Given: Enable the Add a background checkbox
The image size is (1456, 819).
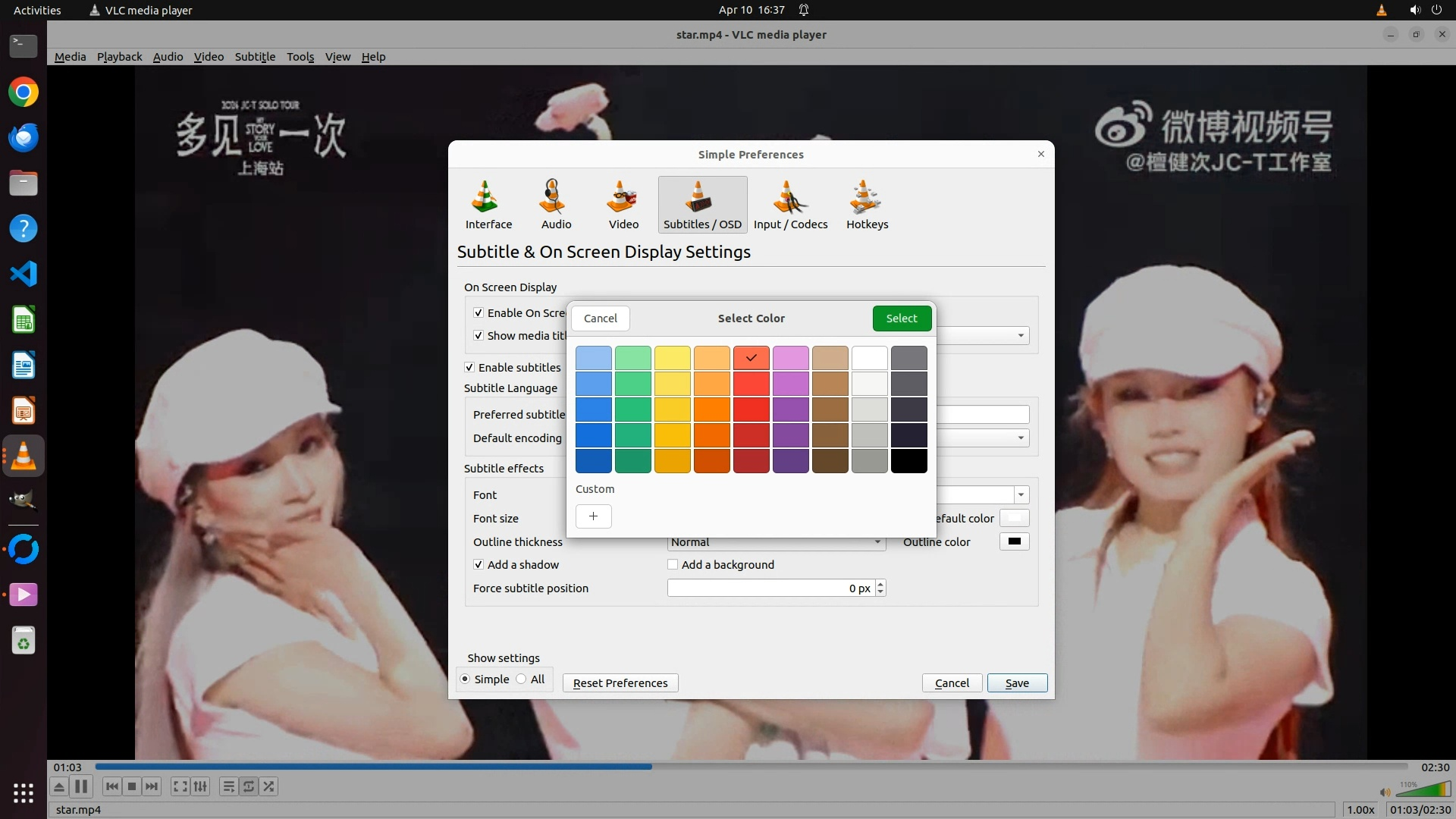Looking at the screenshot, I should (x=673, y=565).
